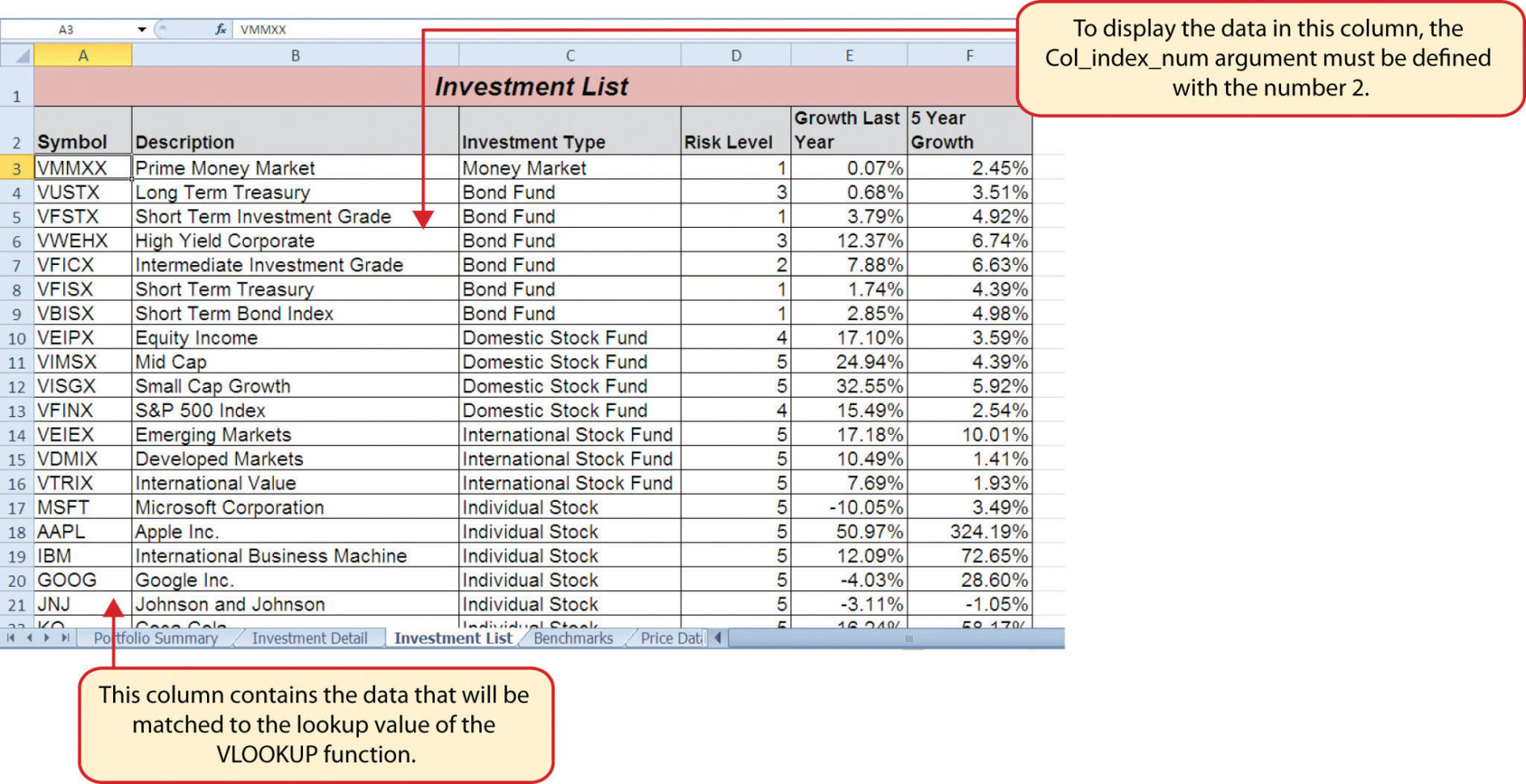Click the Select All corner triangle
This screenshot has width=1526, height=784.
tap(22, 56)
